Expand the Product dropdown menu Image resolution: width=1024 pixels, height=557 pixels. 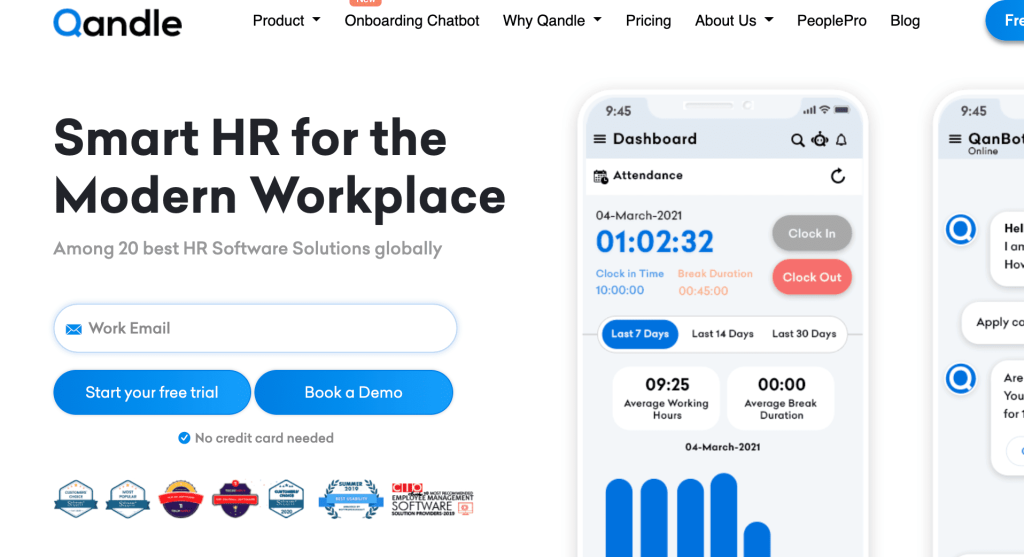tap(286, 21)
